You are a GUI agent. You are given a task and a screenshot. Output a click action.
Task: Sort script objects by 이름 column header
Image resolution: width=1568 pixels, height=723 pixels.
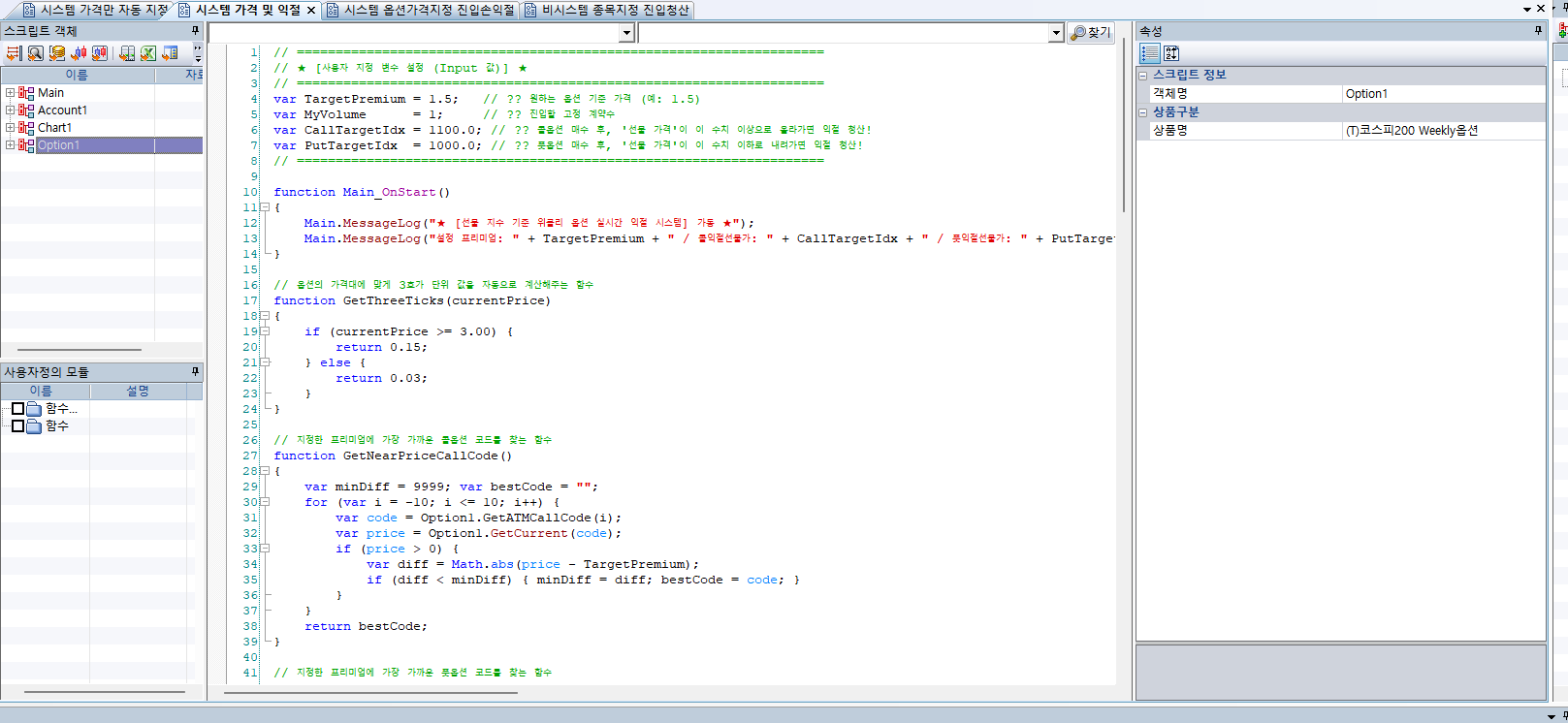pyautogui.click(x=78, y=75)
